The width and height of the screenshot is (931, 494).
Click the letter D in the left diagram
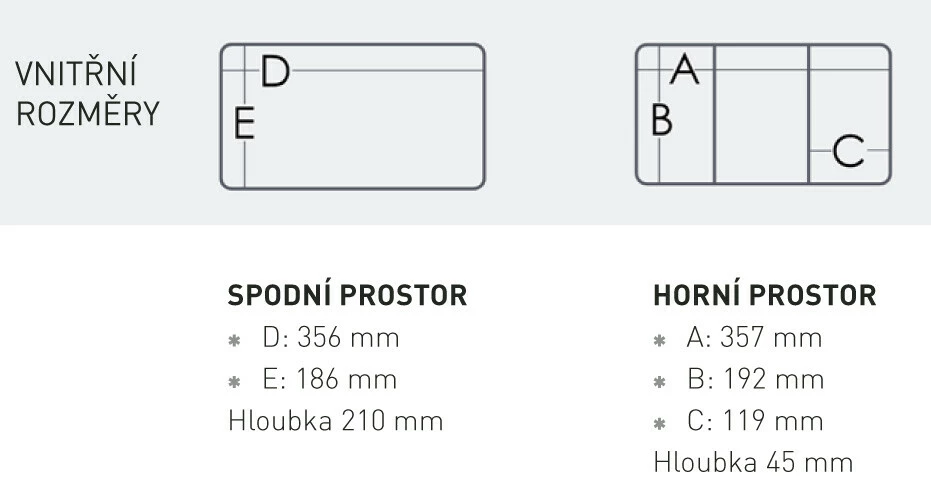pyautogui.click(x=275, y=71)
